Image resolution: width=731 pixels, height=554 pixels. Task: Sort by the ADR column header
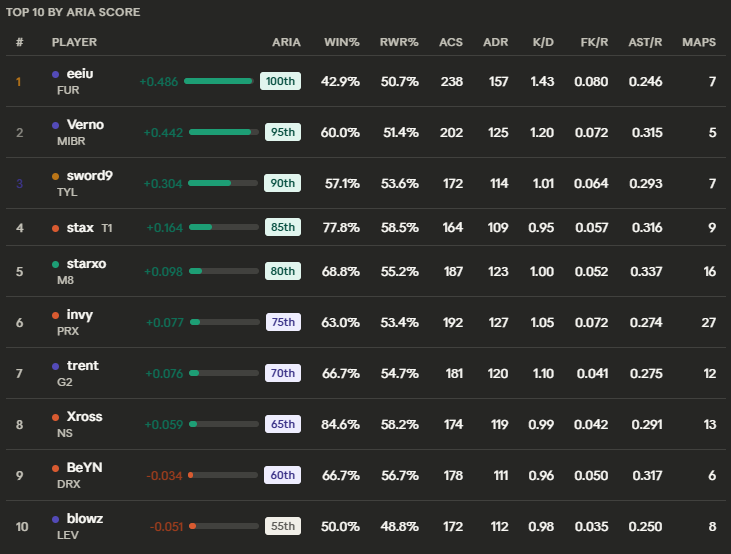496,42
